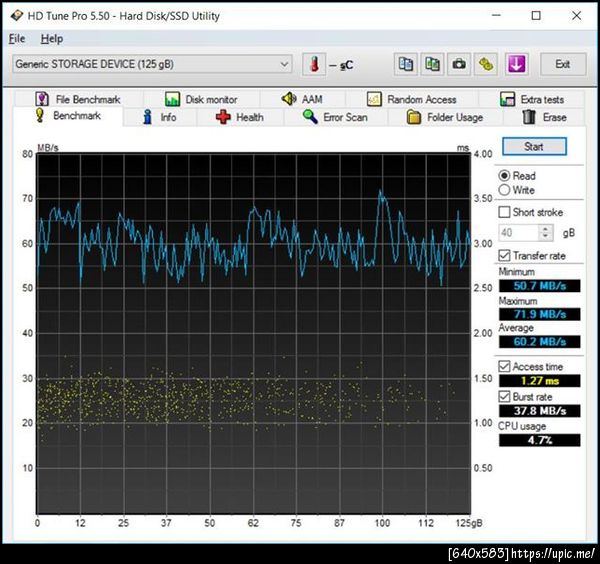The height and width of the screenshot is (564, 600).
Task: Open options with the yellow tool icon
Action: point(486,64)
